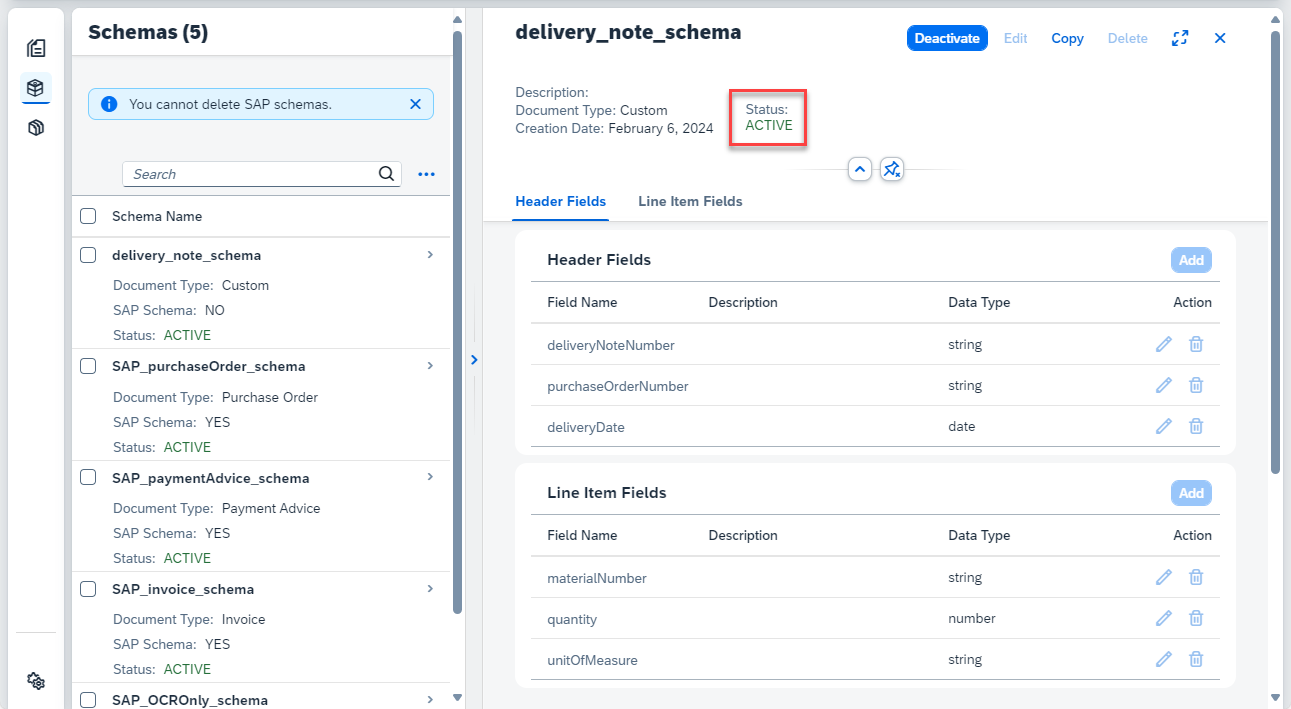Check the SAP_OCROnly_schema checkbox
This screenshot has width=1291, height=709.
(x=88, y=700)
